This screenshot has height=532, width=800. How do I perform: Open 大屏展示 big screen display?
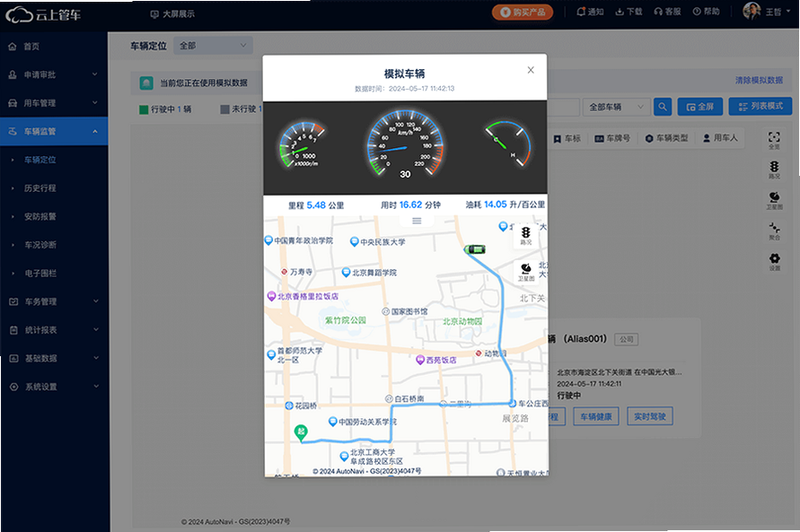coord(172,14)
